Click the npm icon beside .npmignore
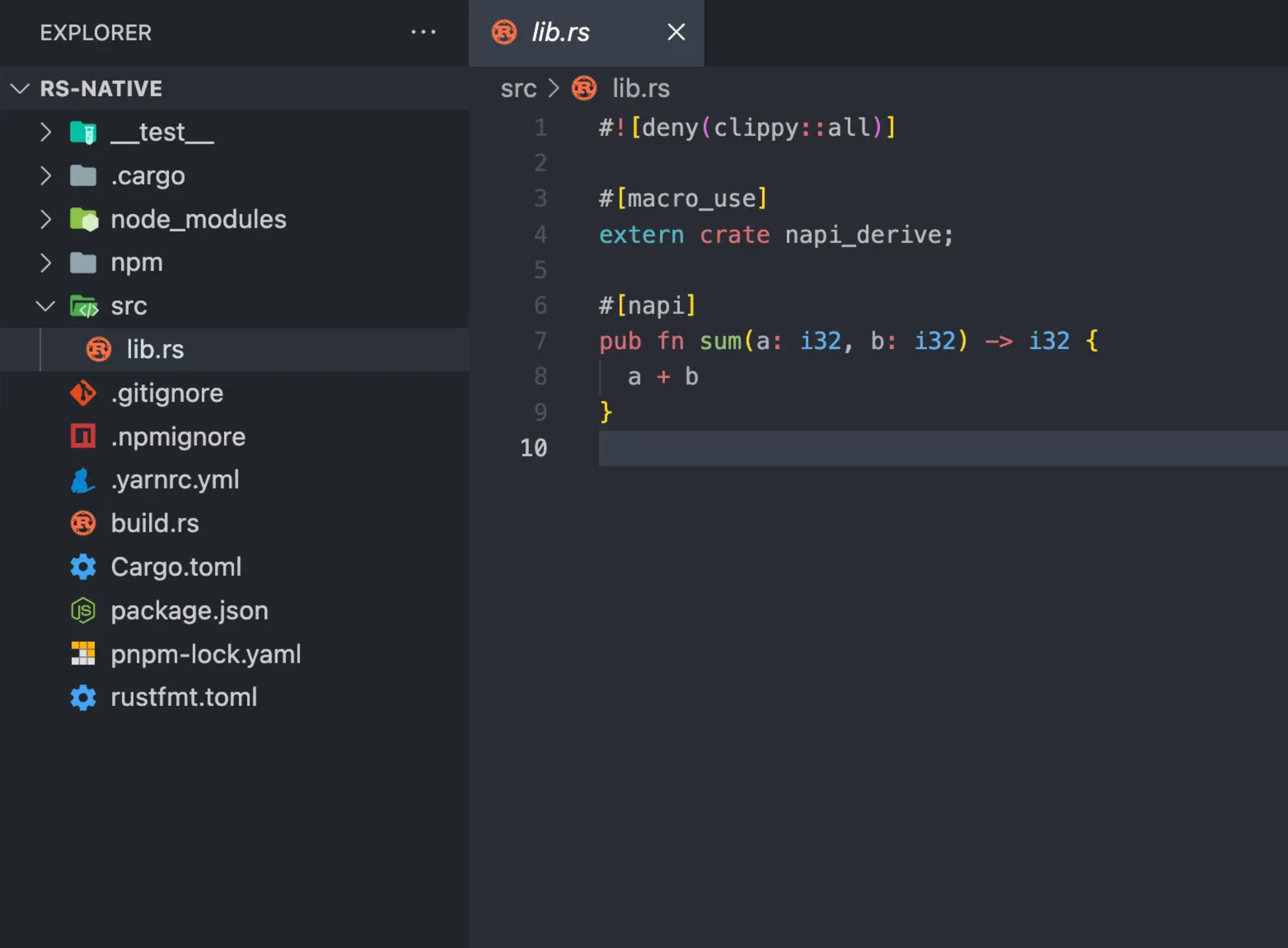1288x948 pixels. point(83,436)
